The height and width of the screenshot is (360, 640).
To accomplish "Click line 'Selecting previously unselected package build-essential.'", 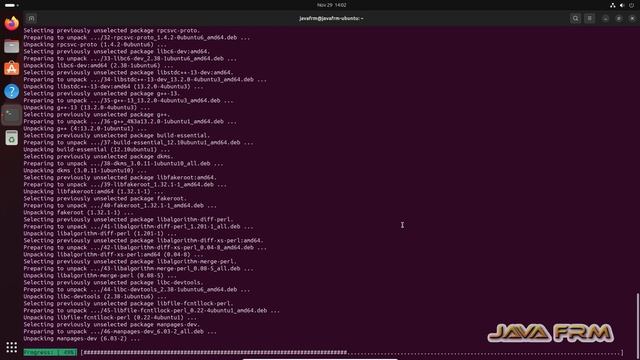I will point(117,136).
